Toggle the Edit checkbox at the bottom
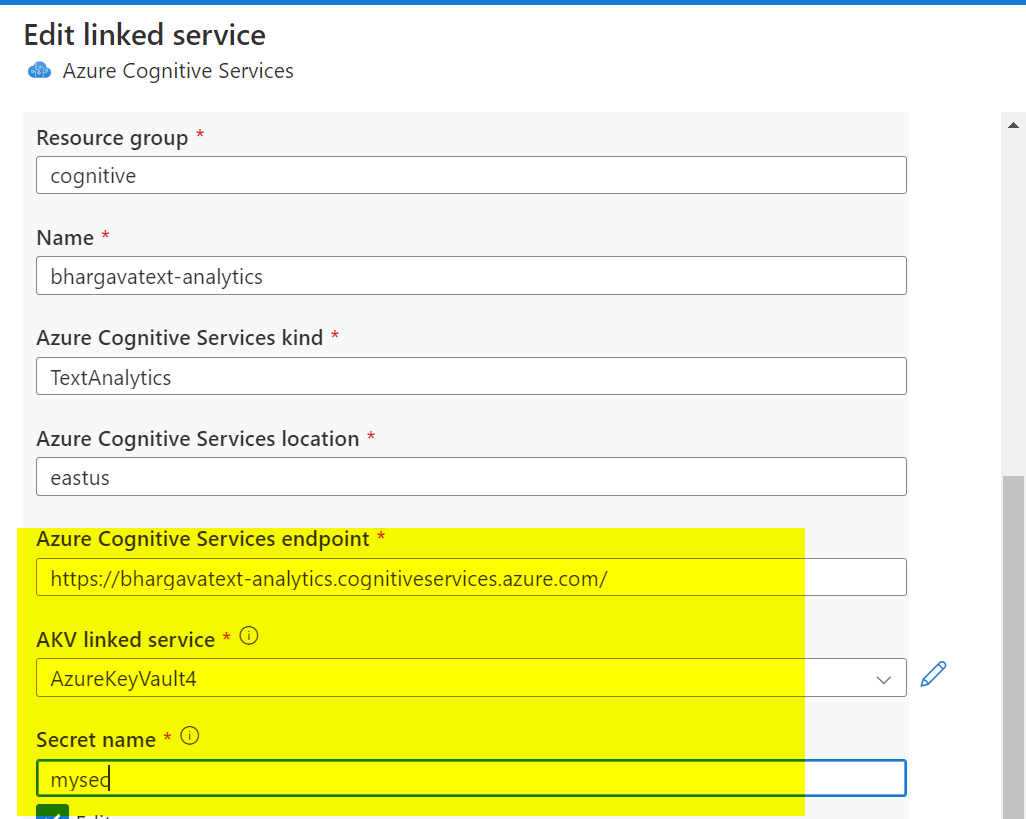 coord(52,813)
